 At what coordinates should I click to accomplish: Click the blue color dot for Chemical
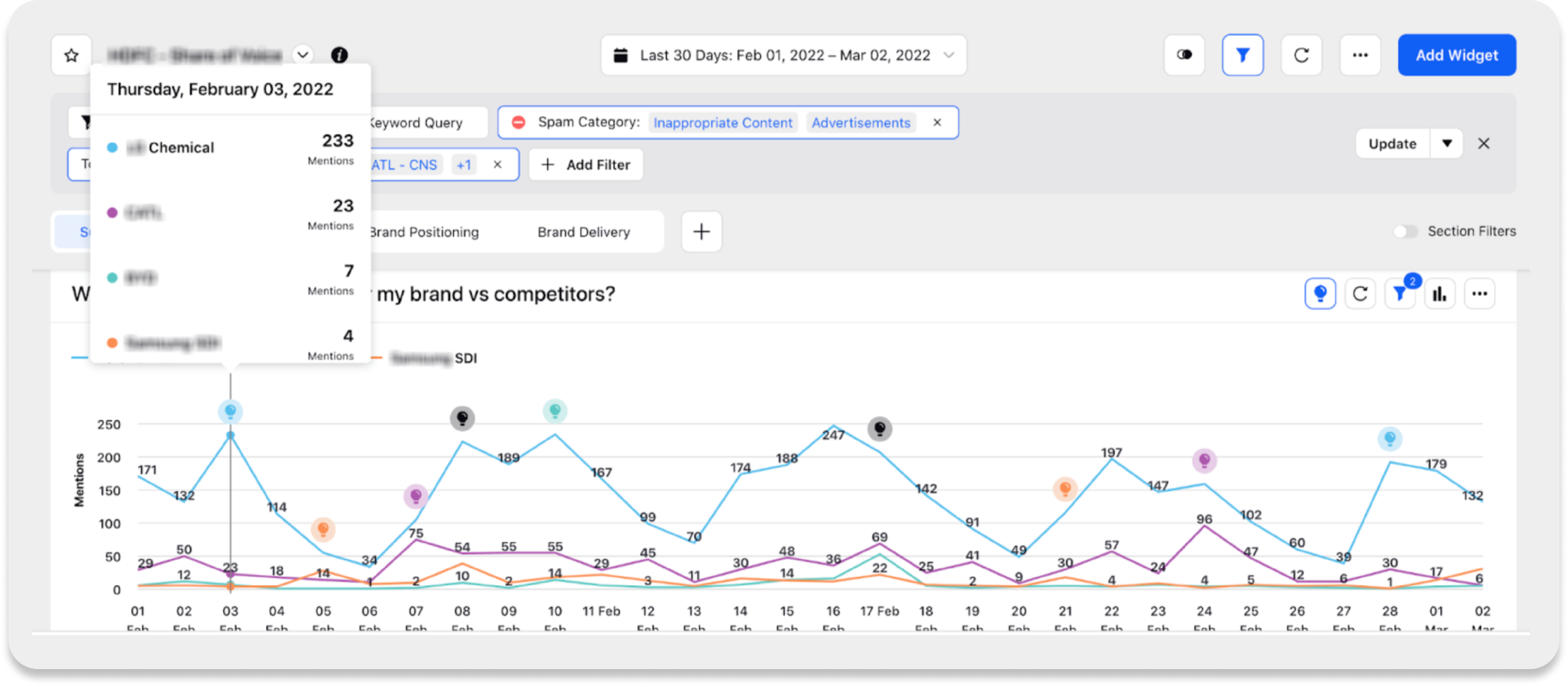click(112, 148)
